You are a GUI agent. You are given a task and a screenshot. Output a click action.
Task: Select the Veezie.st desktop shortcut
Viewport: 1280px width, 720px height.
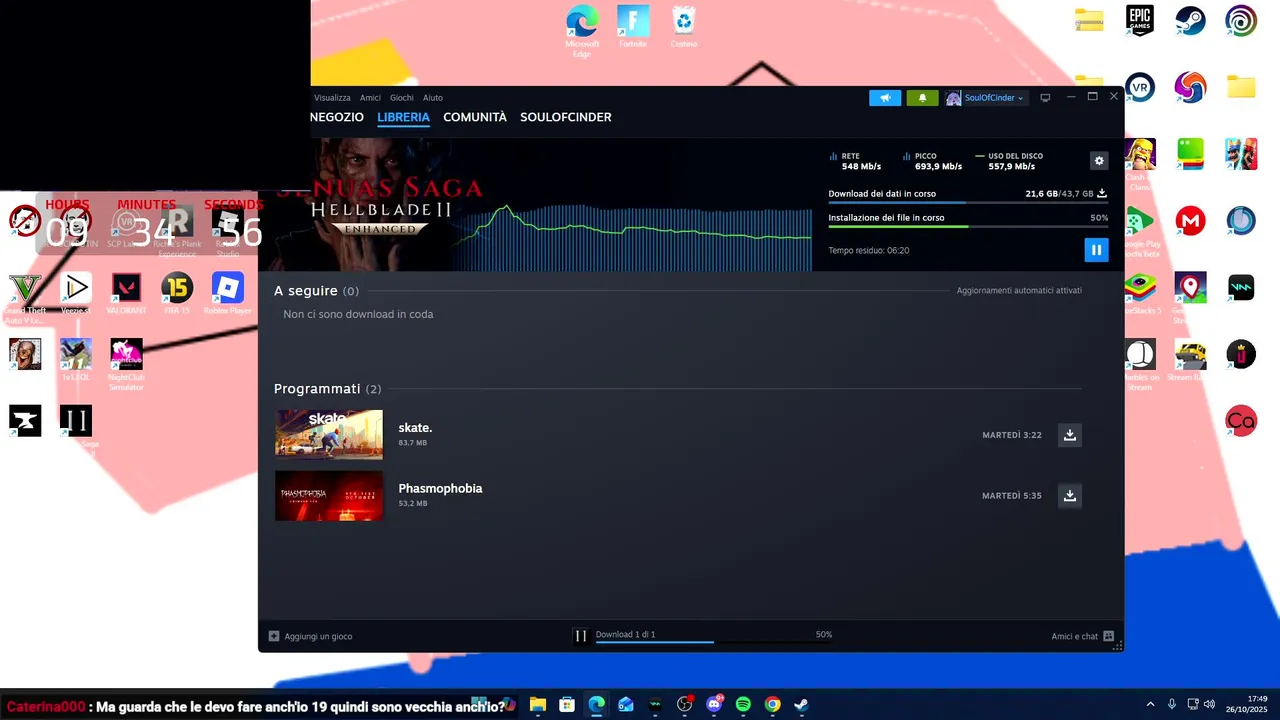pyautogui.click(x=76, y=293)
